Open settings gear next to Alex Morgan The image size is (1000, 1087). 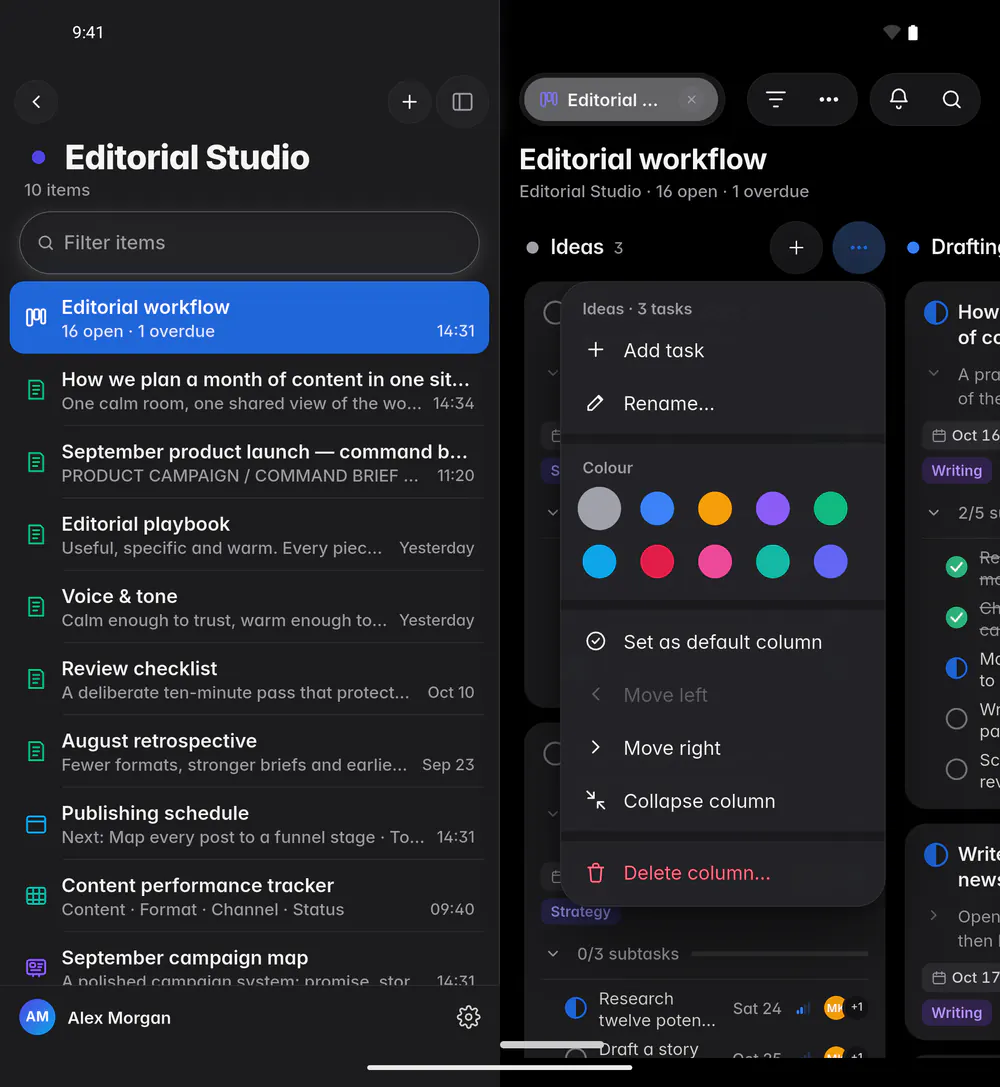click(x=468, y=1017)
